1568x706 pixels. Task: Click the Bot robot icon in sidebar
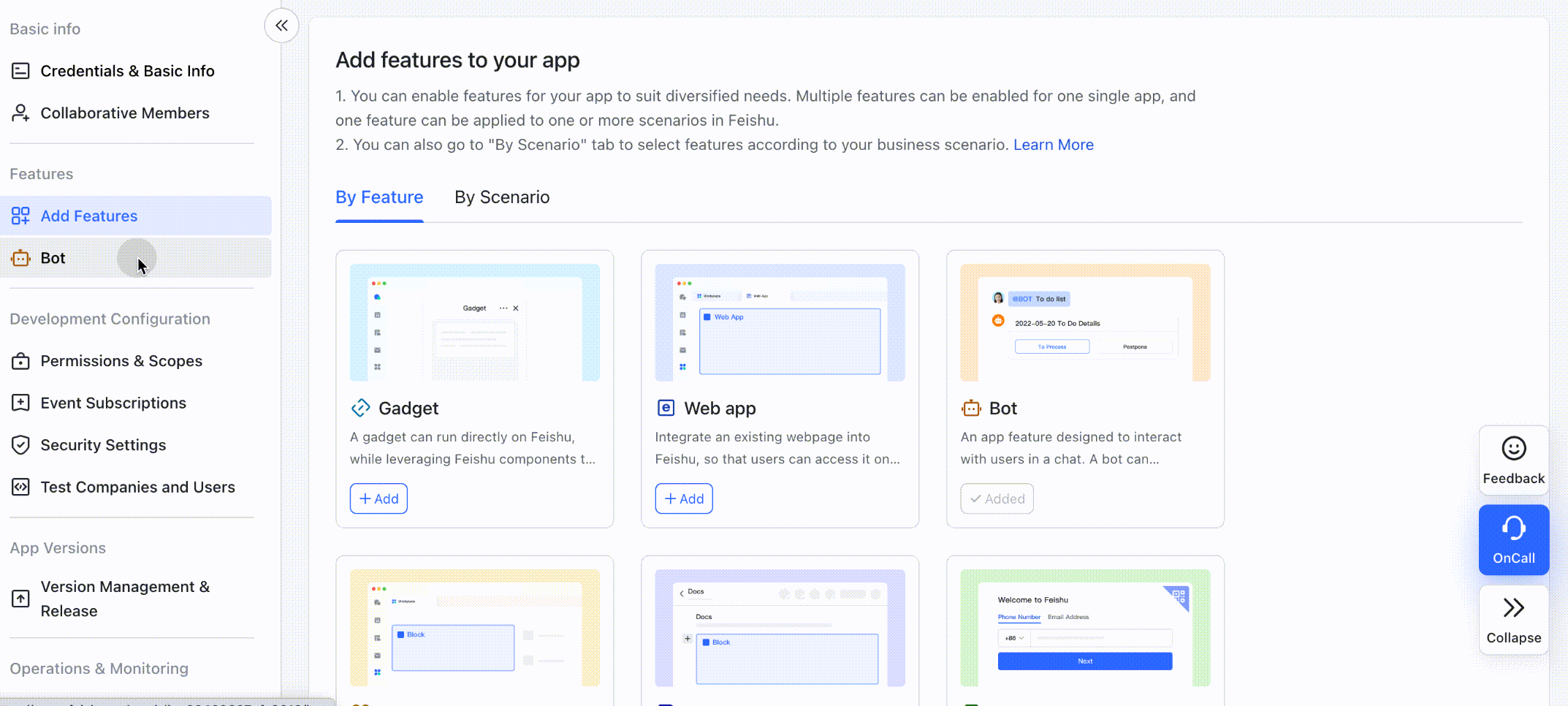(x=20, y=258)
